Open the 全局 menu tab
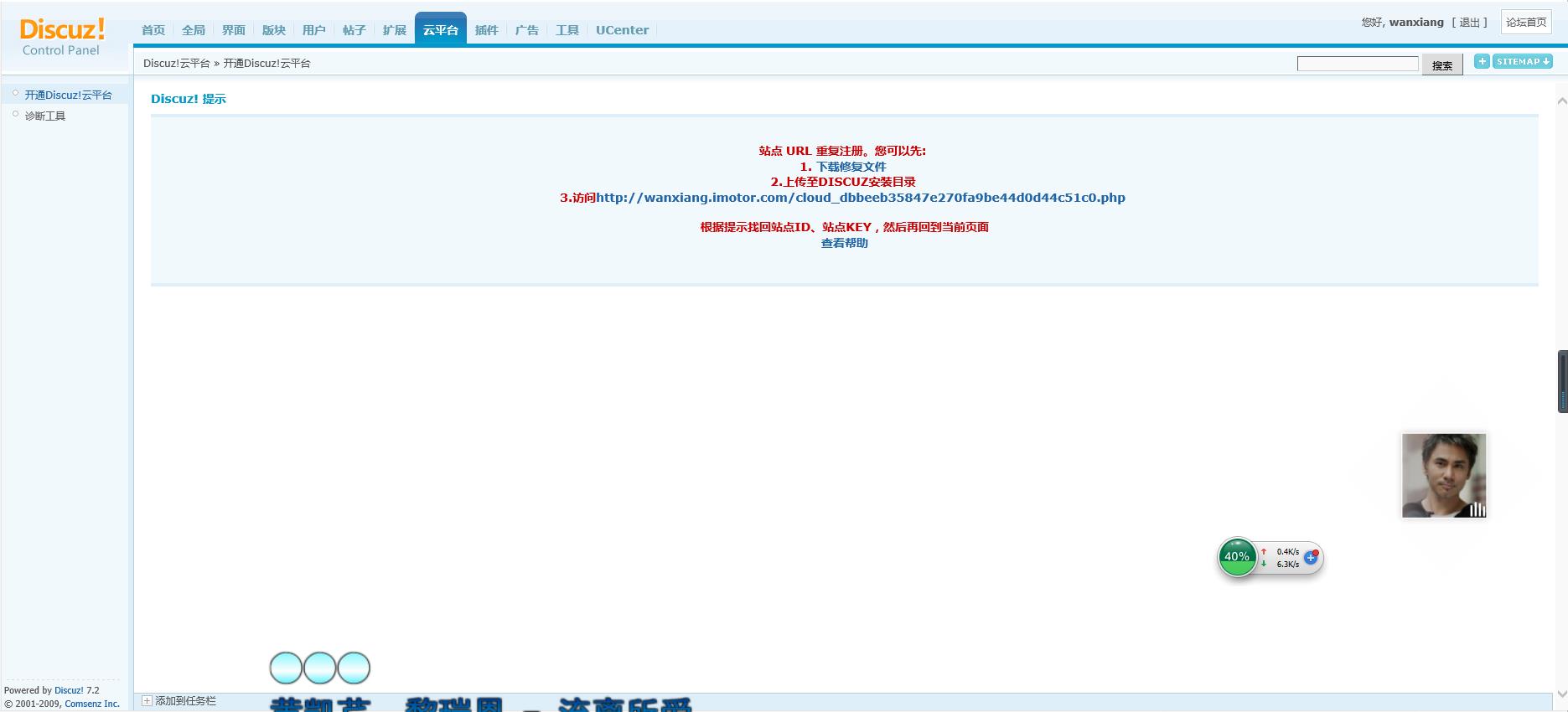Screen dimensions: 1568x712 click(194, 30)
